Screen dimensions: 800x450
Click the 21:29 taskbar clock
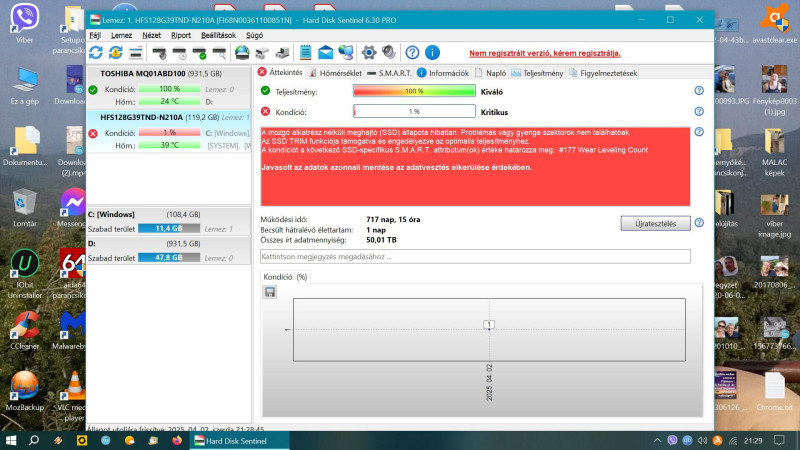(x=753, y=440)
